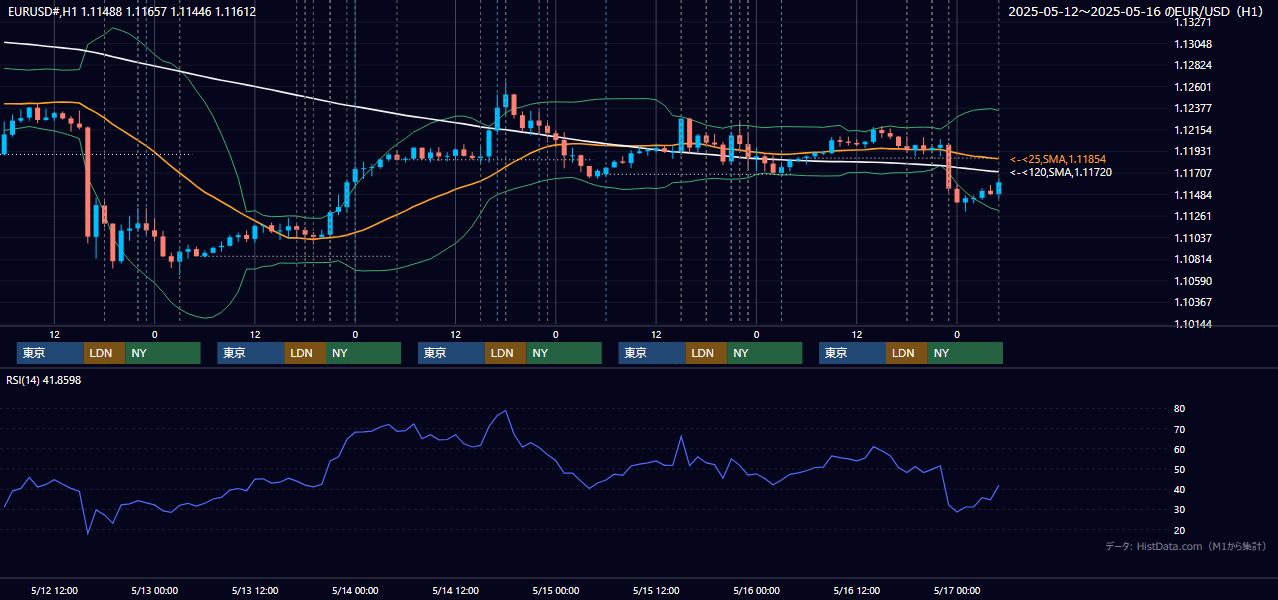Image resolution: width=1278 pixels, height=600 pixels.
Task: Select the 5/13 00:00 date label
Action: click(x=154, y=590)
